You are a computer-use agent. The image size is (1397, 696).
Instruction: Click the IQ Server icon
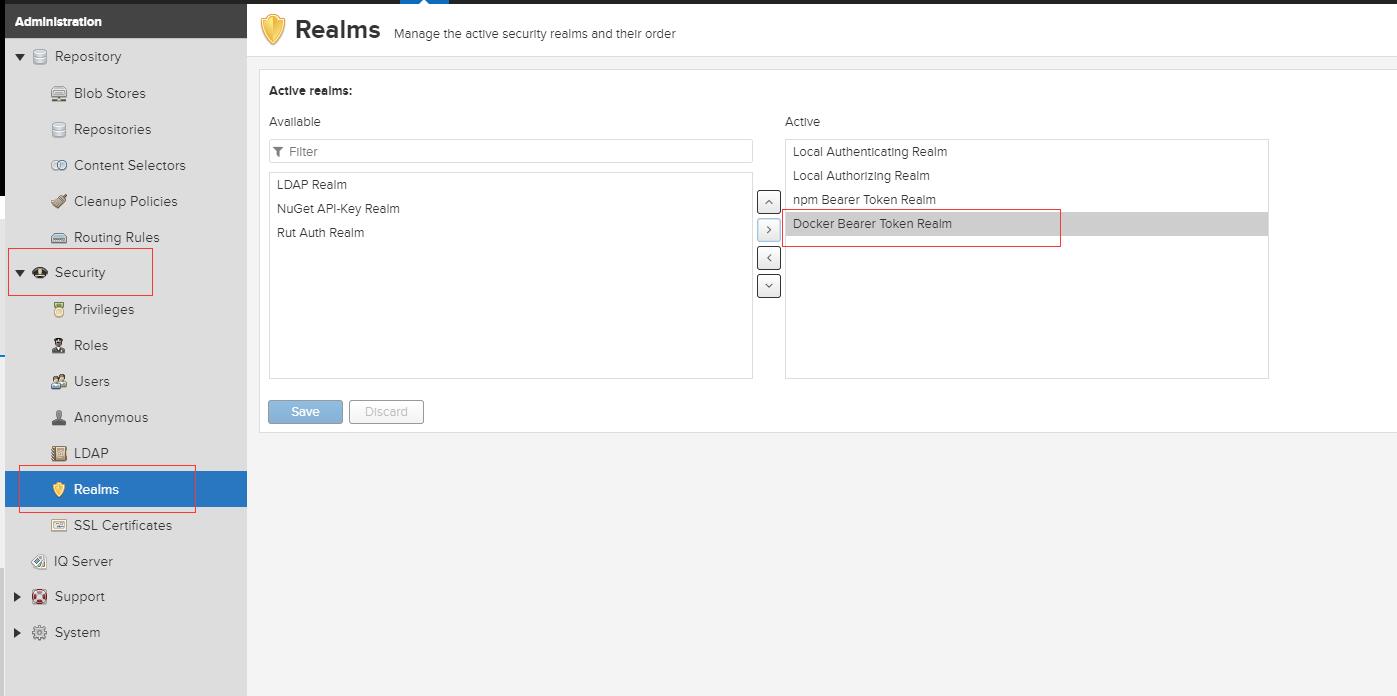39,561
